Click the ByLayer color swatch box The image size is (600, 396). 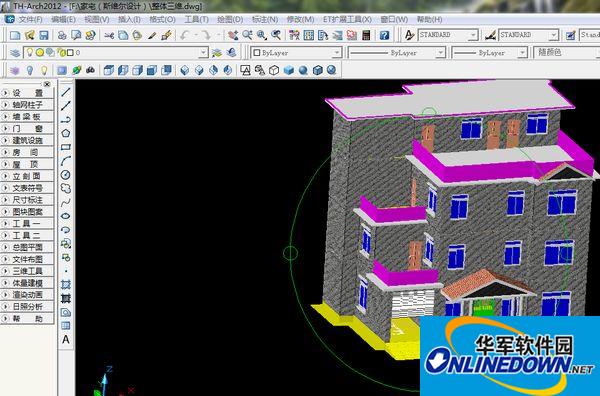coord(257,52)
